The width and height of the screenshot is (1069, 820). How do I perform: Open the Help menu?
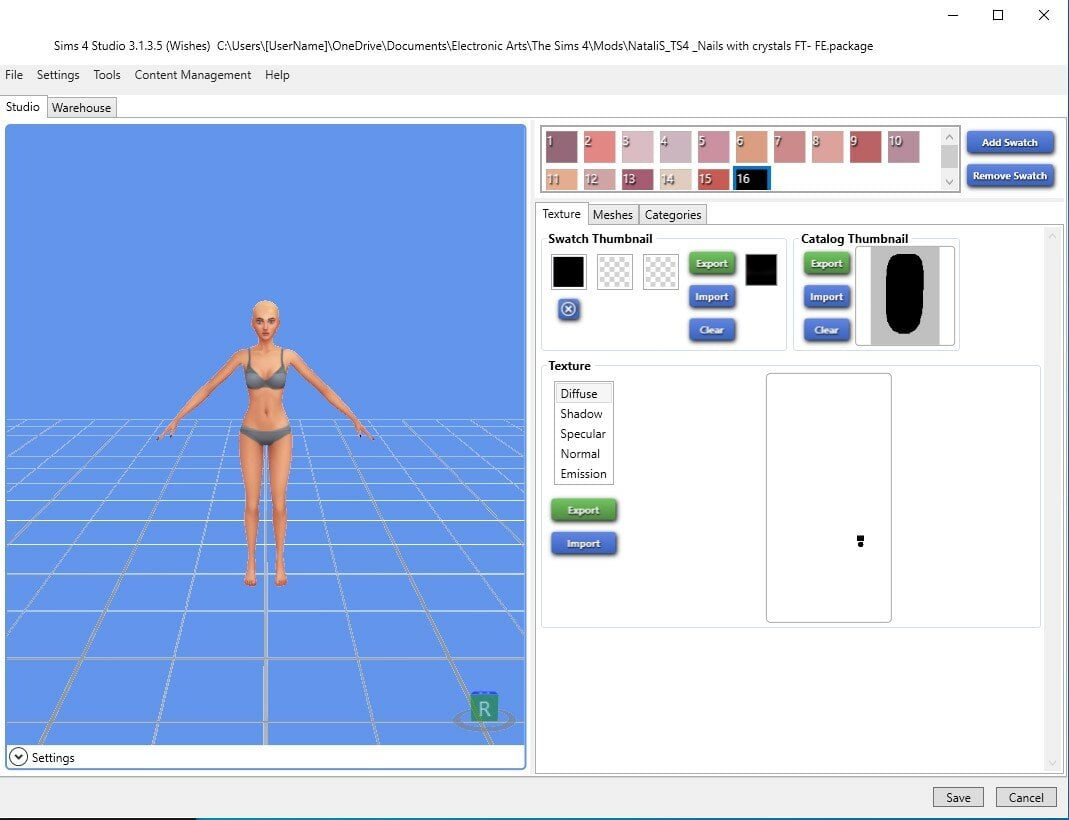(277, 75)
